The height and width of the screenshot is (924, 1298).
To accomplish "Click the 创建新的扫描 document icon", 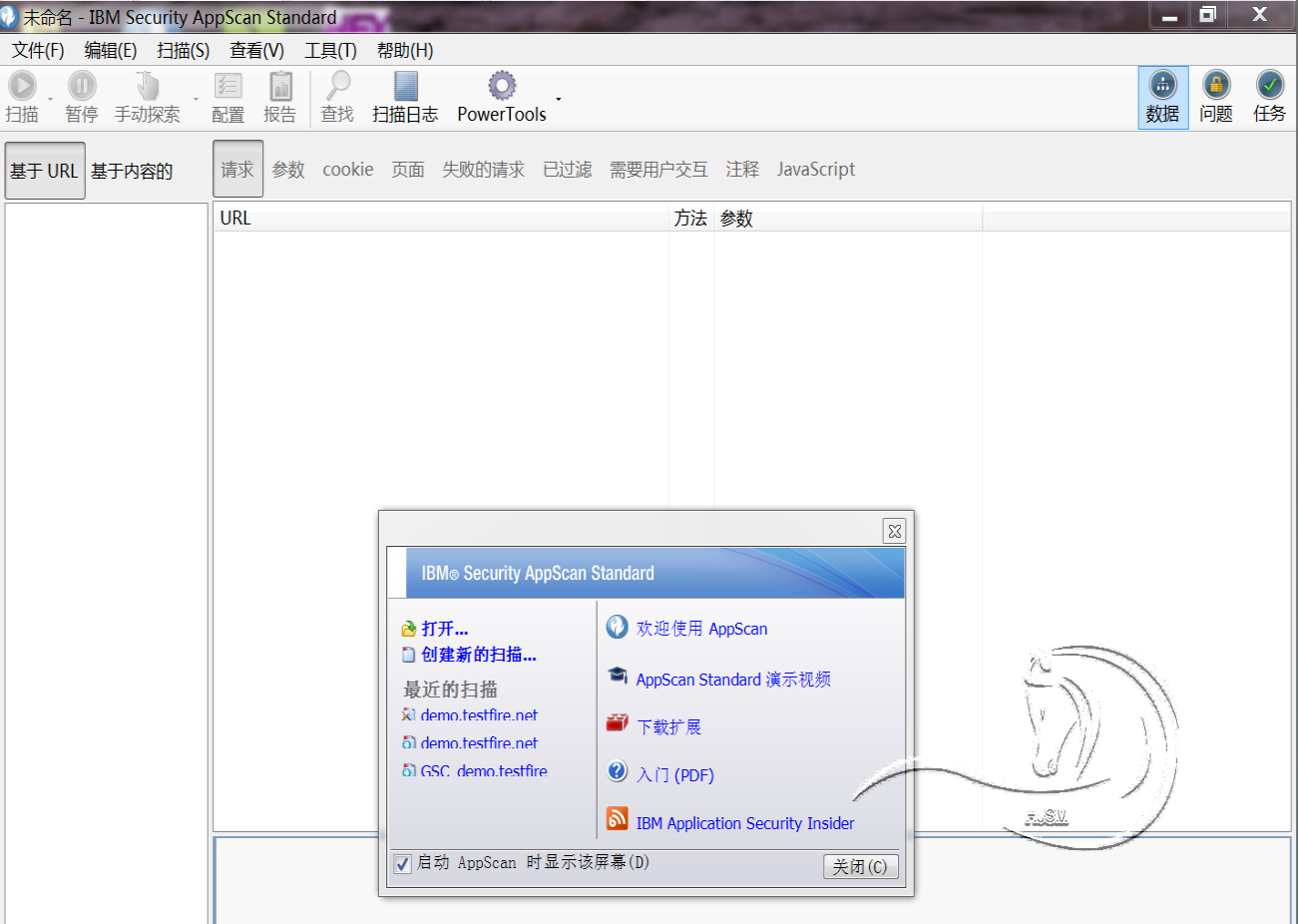I will [409, 655].
